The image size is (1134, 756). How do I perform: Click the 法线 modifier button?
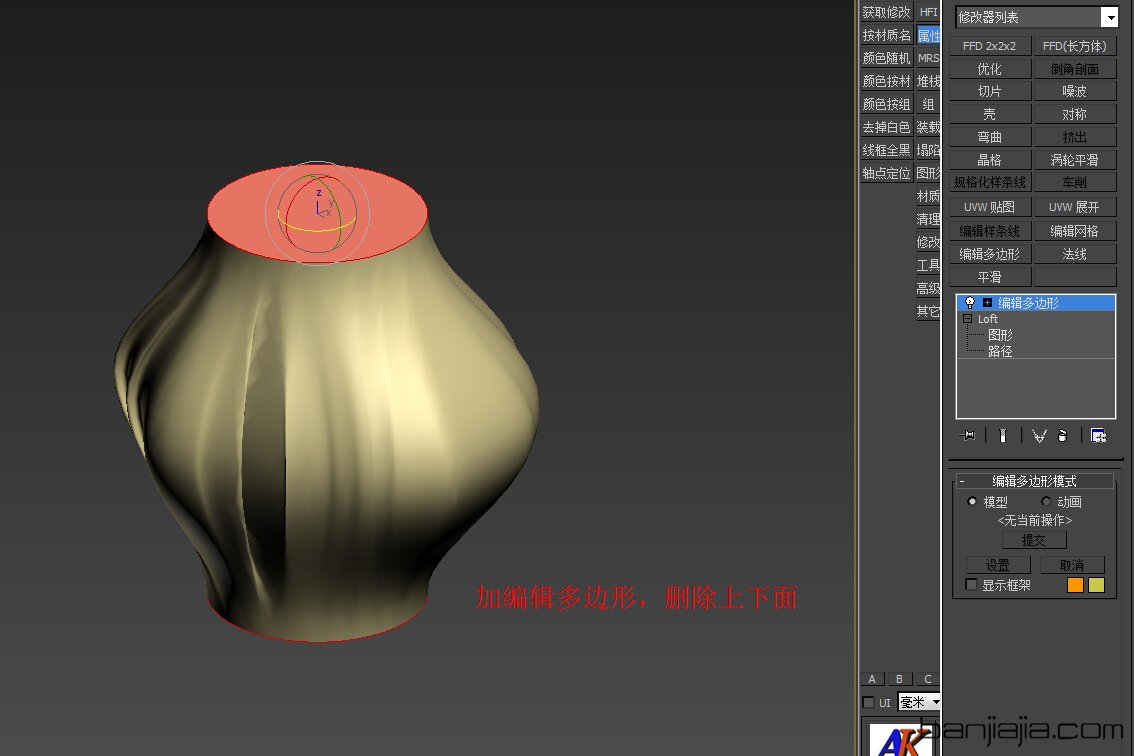[1075, 254]
